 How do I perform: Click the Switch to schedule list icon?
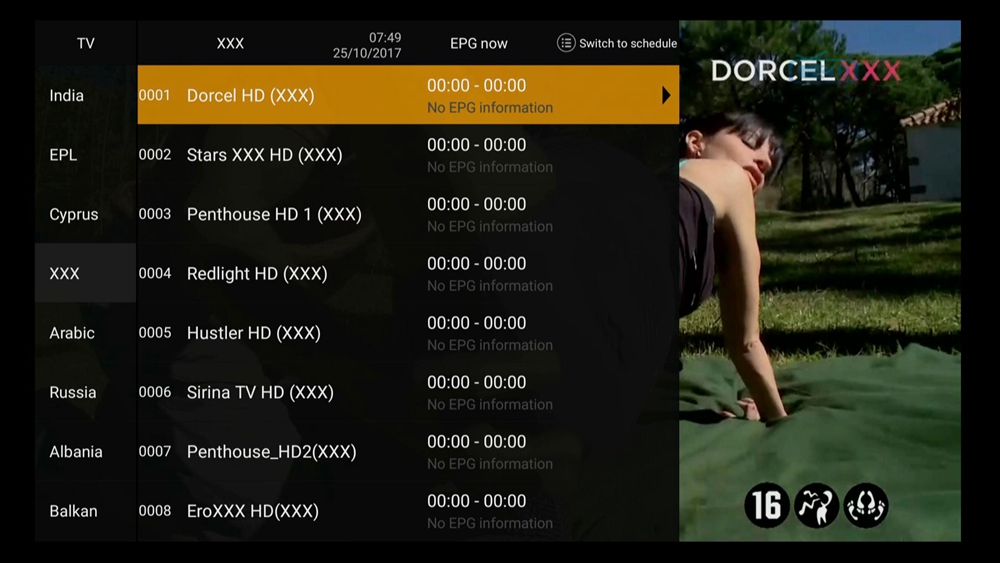click(x=566, y=43)
